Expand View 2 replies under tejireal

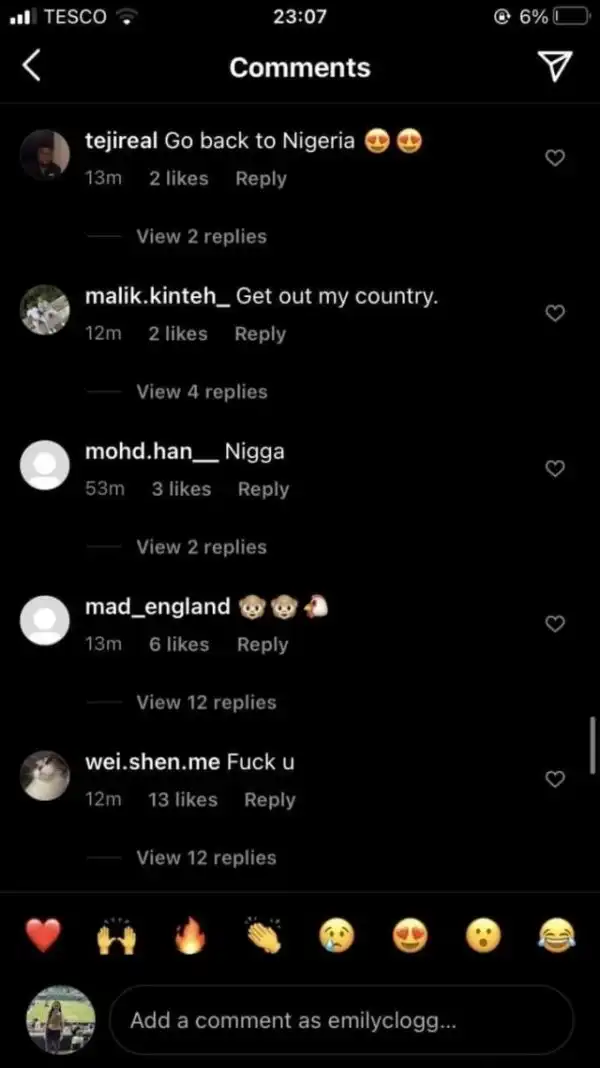coord(202,236)
